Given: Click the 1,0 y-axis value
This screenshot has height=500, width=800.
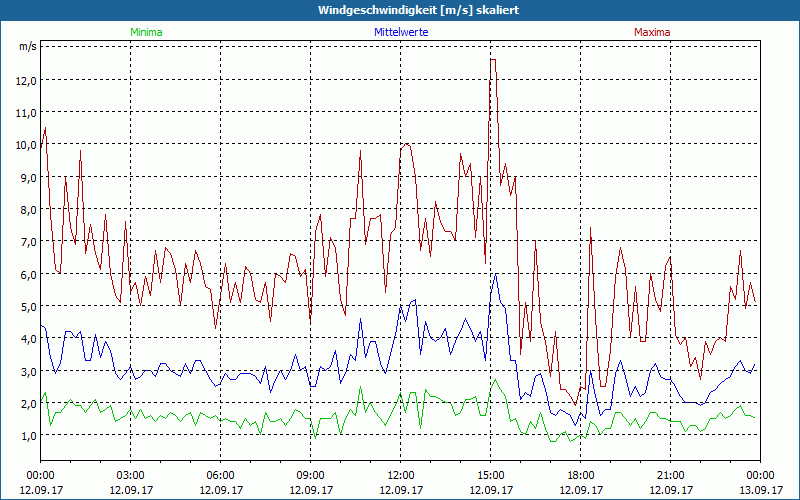Looking at the screenshot, I should pyautogui.click(x=29, y=436).
